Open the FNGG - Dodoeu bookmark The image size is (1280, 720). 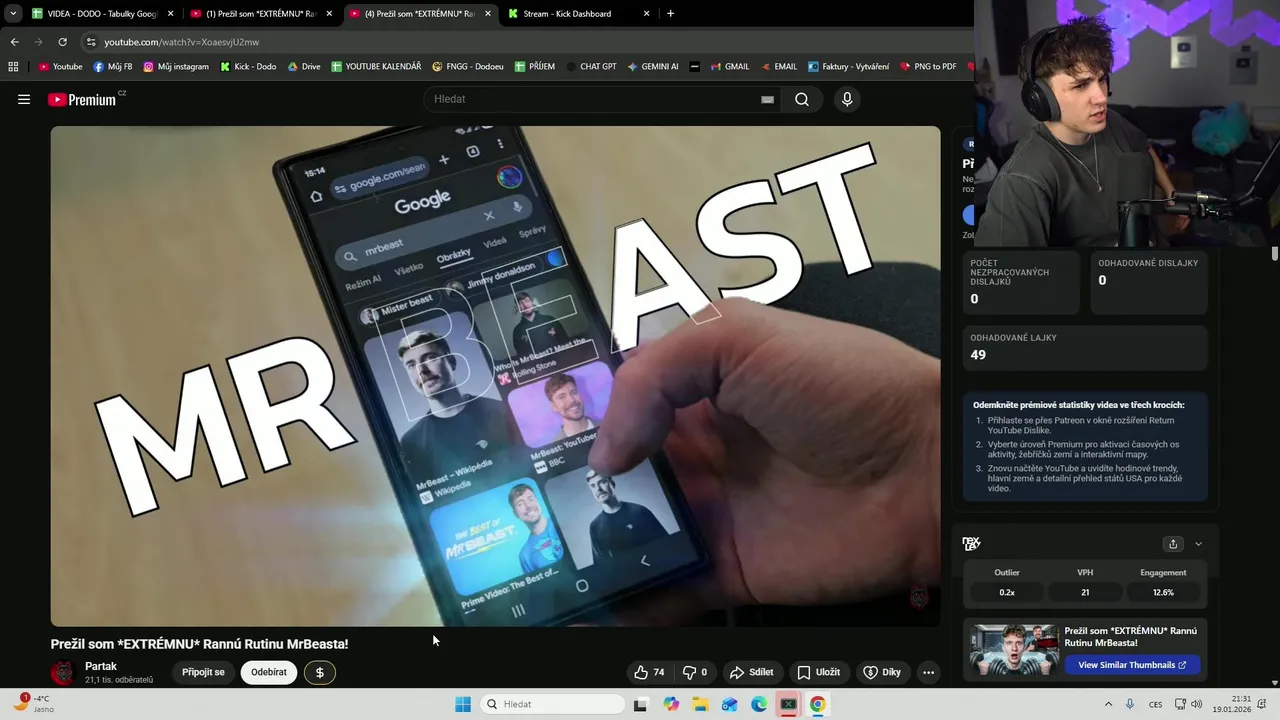click(x=468, y=66)
